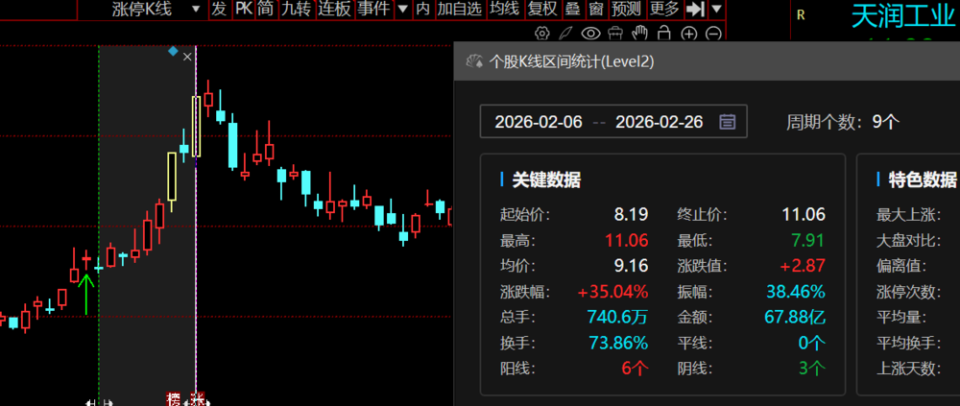Open the calendar icon in date range
Viewport: 960px width, 406px height.
pos(727,121)
